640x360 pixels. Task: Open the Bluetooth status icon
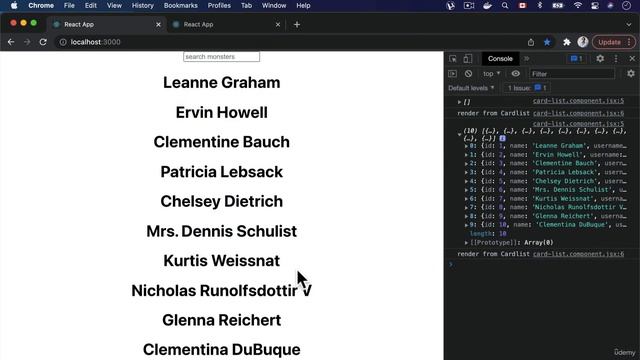click(540, 6)
